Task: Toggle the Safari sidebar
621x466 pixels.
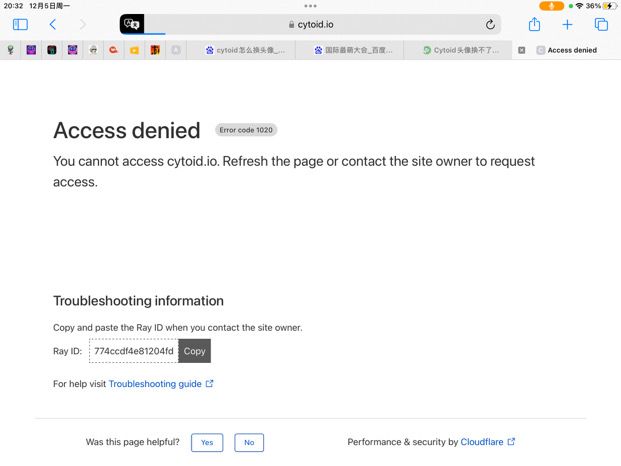Action: [x=20, y=24]
